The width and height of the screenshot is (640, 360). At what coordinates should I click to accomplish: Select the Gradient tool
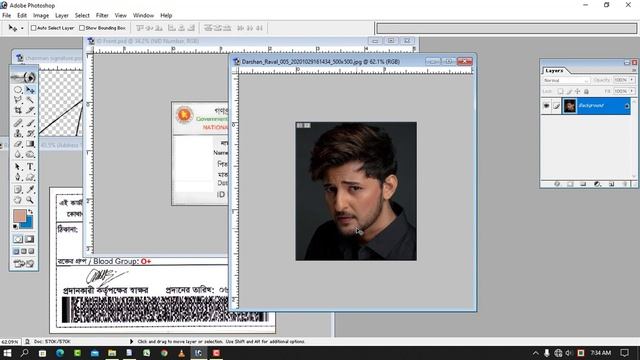[x=30, y=144]
